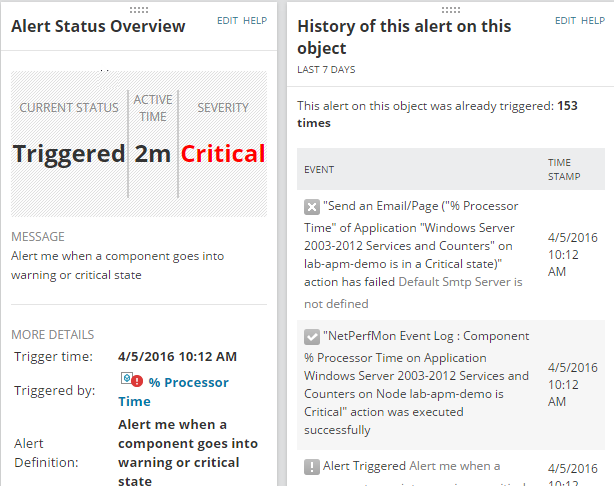The height and width of the screenshot is (486, 614).
Task: Click the Triggered current status text
Action: tap(68, 154)
